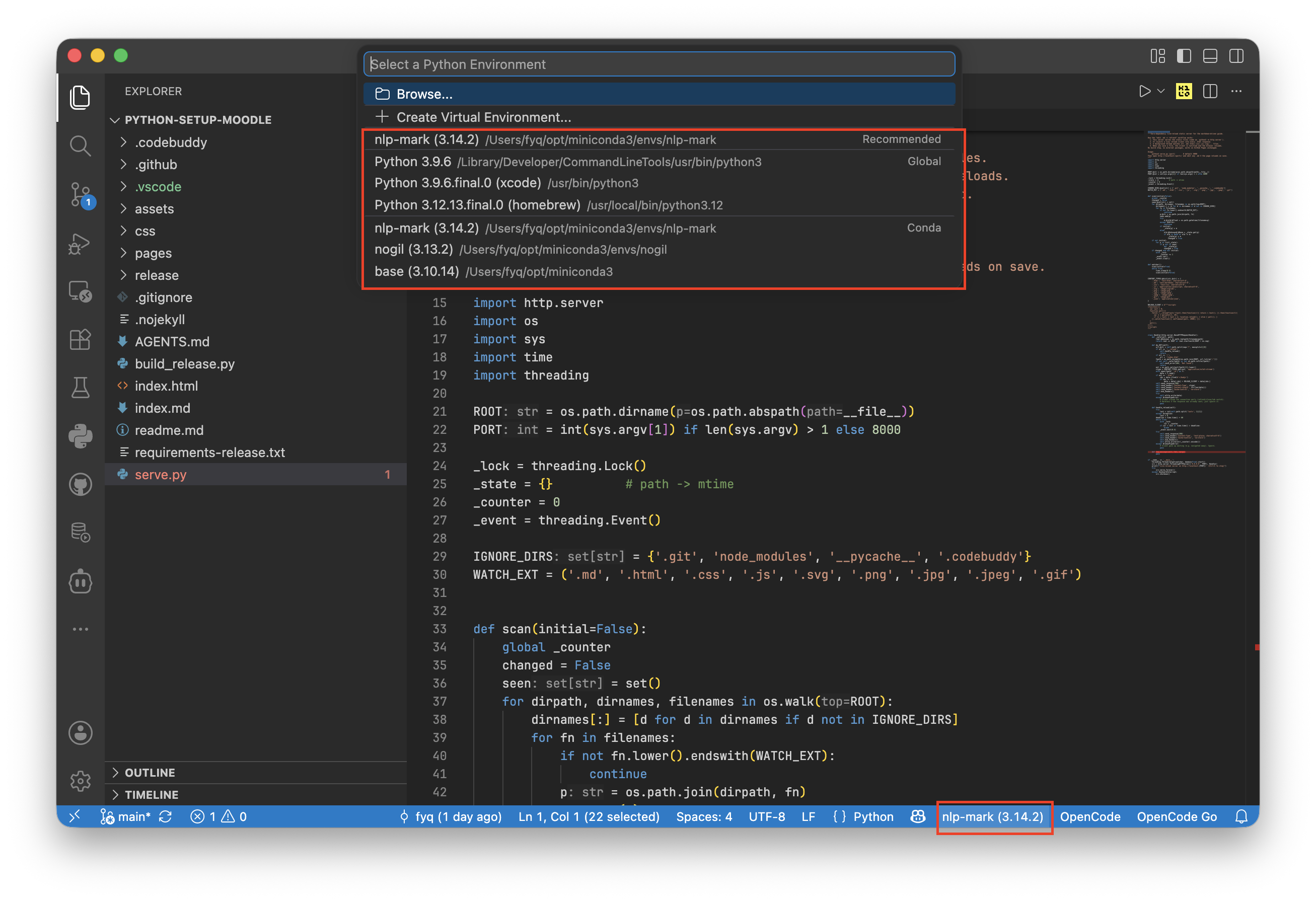The image size is (1316, 902).
Task: Open Source Control view with badge 1
Action: point(81,195)
